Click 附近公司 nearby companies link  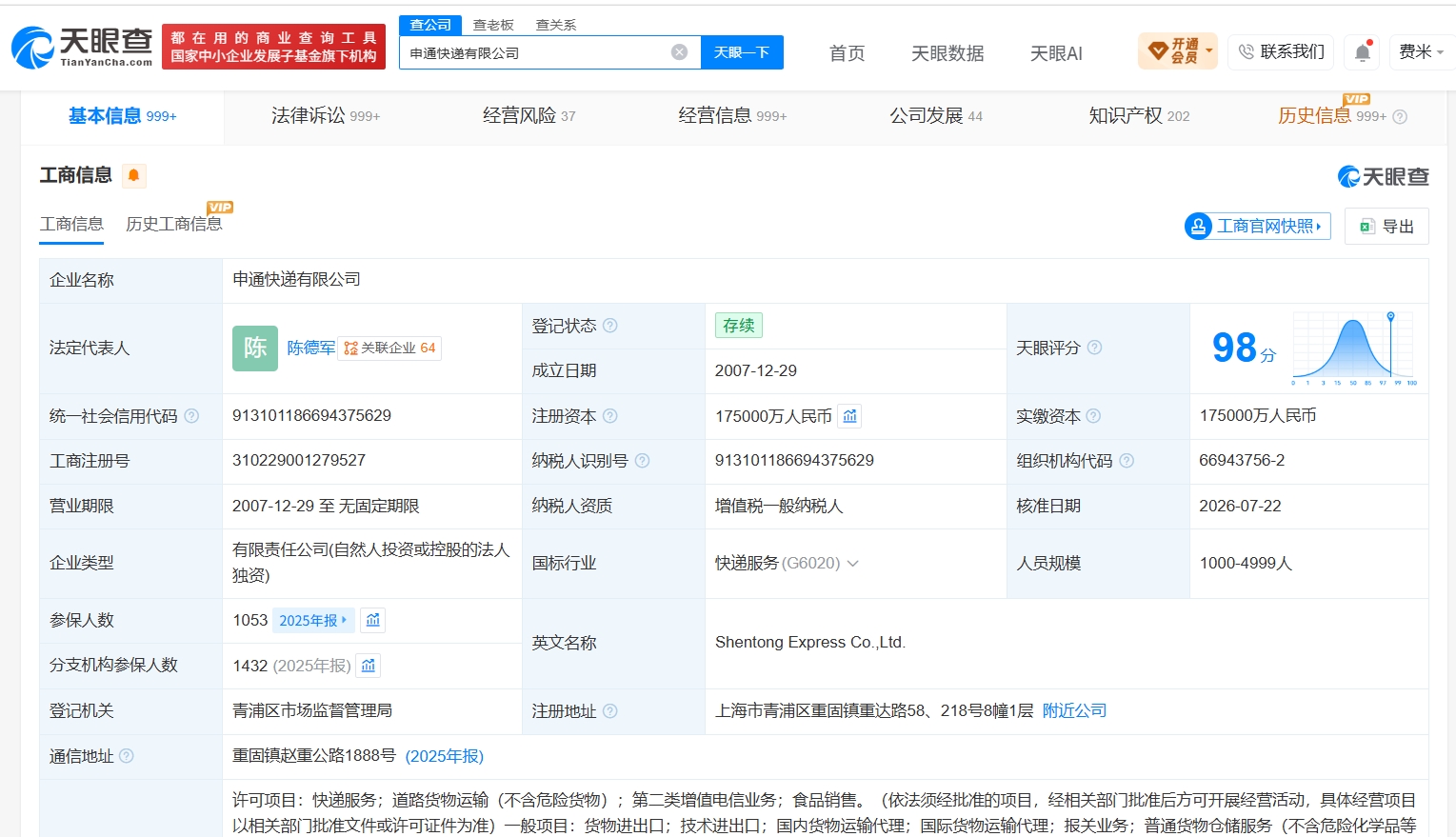(1074, 711)
